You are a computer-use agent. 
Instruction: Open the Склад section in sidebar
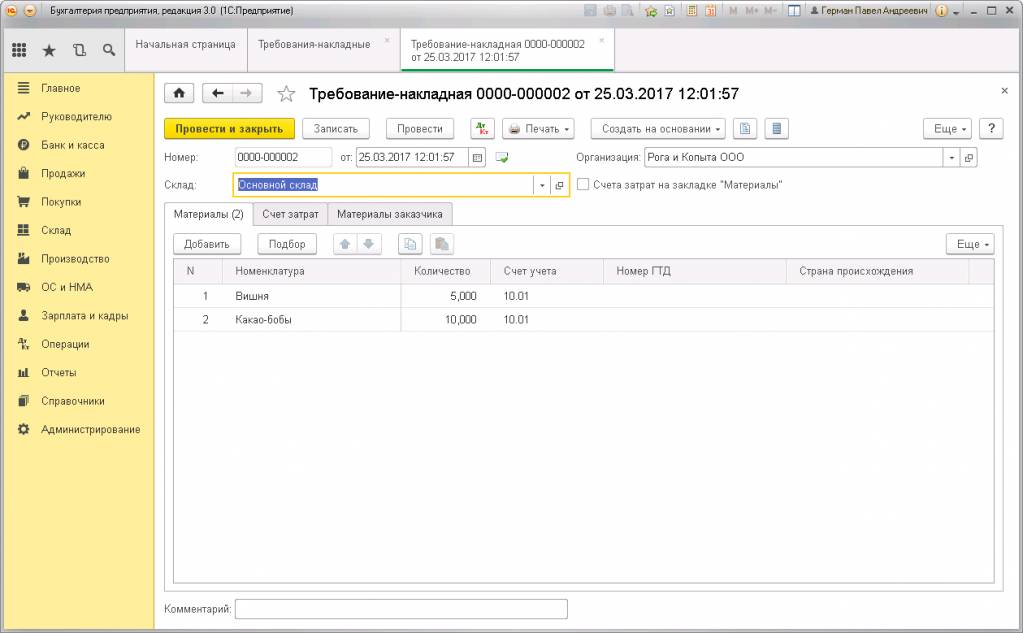56,230
